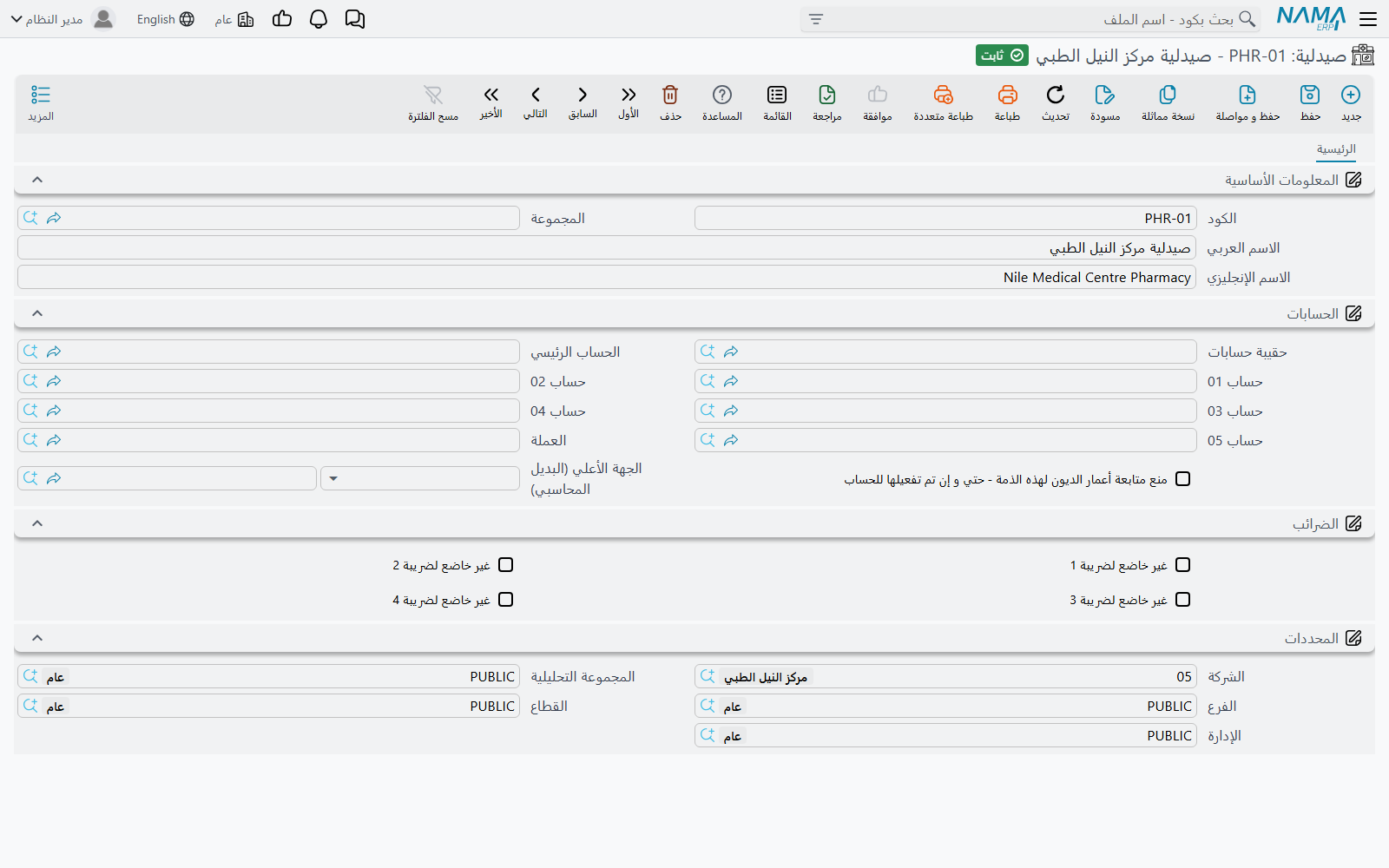Go to first record (الأول)

pos(629,95)
